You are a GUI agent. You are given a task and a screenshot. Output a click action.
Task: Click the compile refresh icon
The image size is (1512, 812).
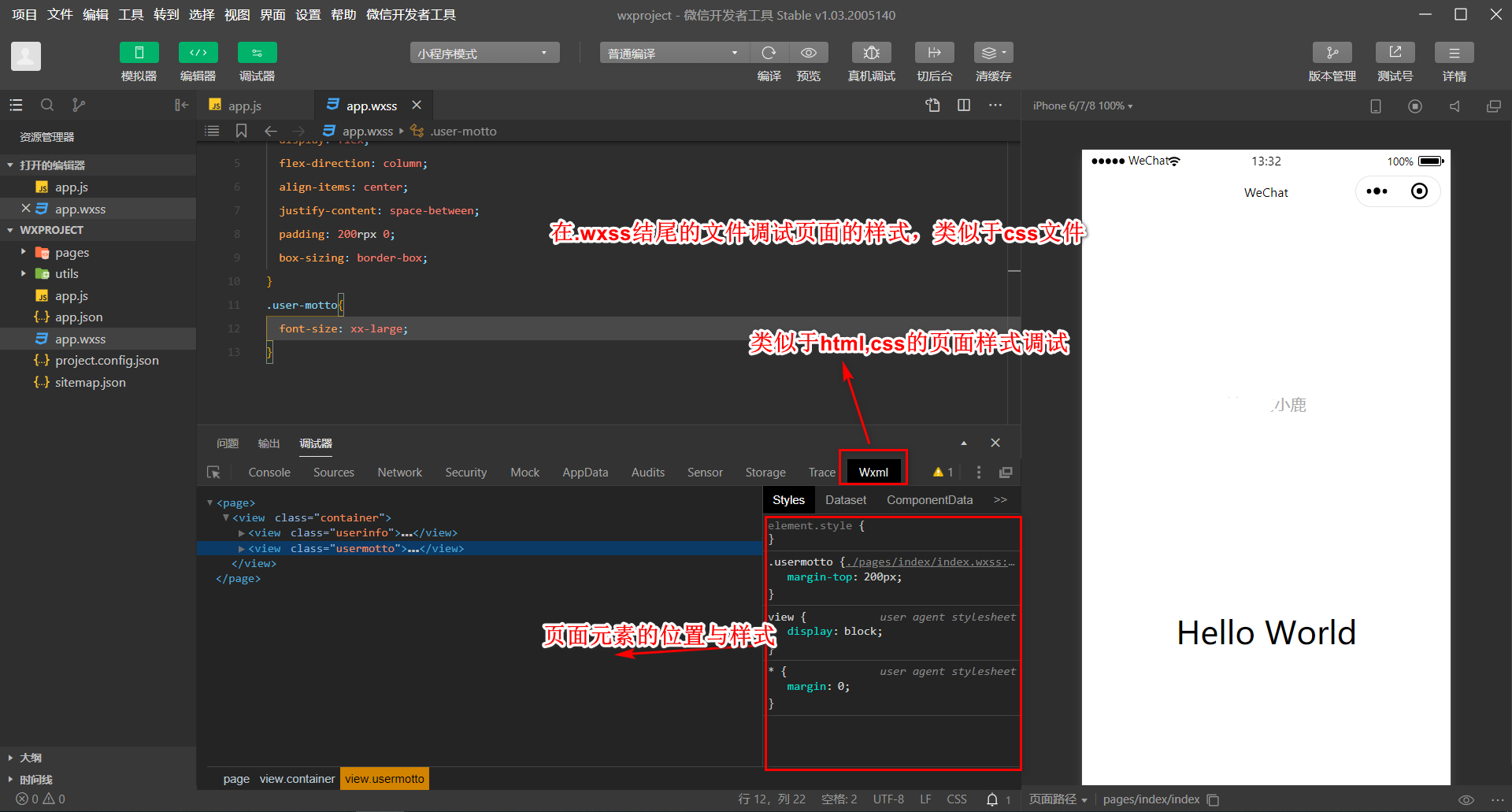pos(769,53)
